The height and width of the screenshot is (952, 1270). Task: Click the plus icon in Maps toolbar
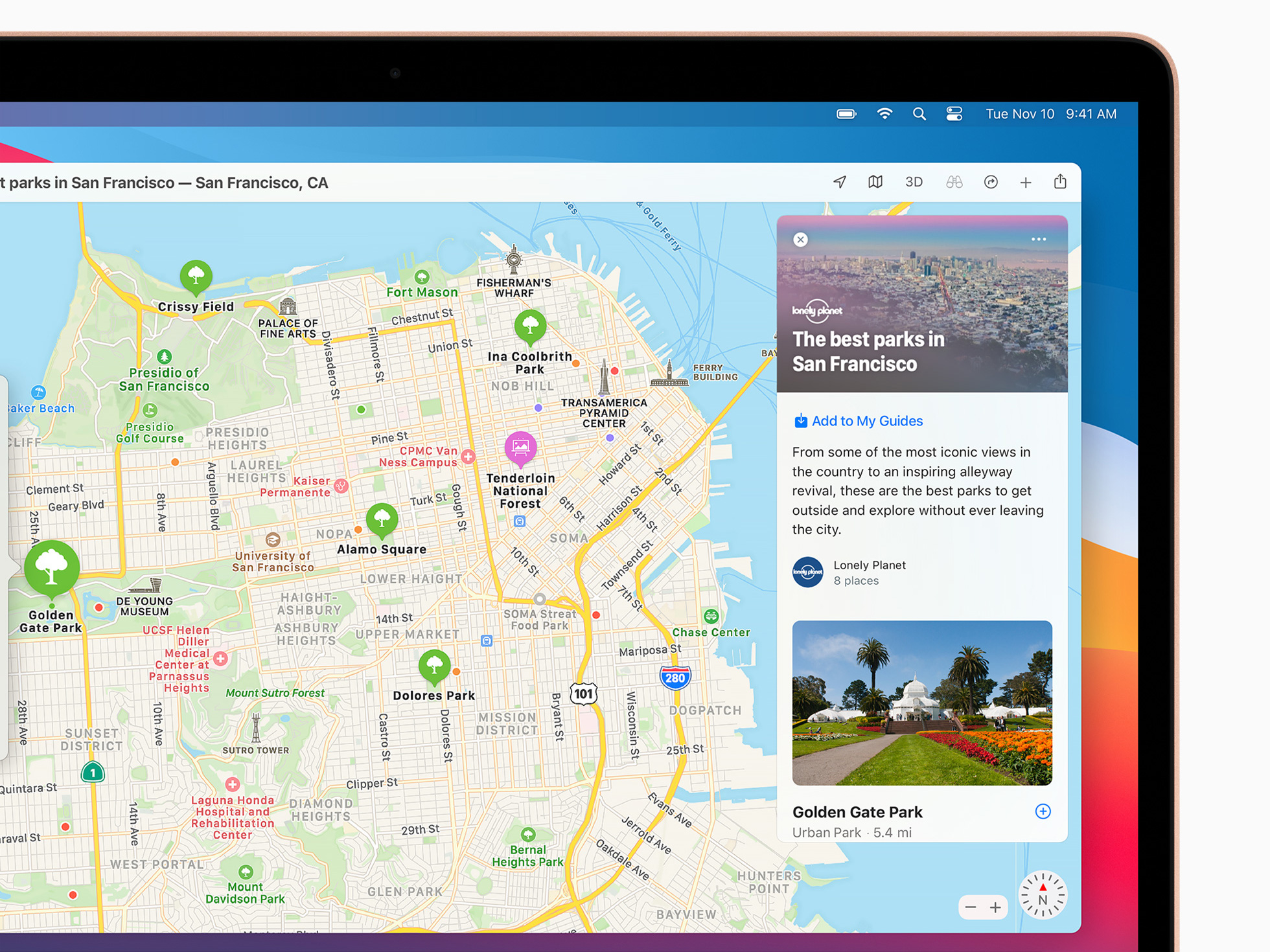coord(1026,183)
